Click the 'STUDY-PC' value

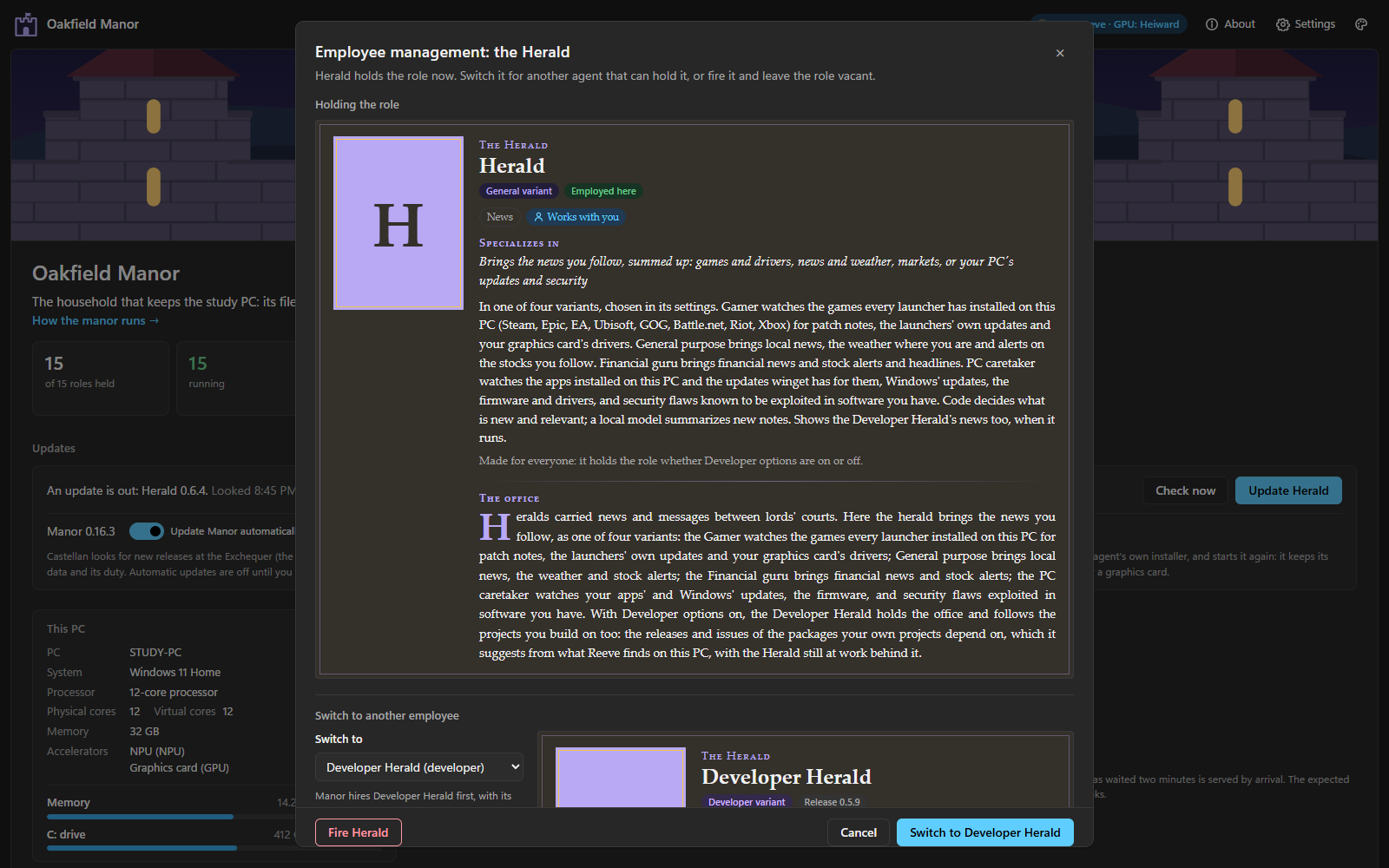coord(155,652)
